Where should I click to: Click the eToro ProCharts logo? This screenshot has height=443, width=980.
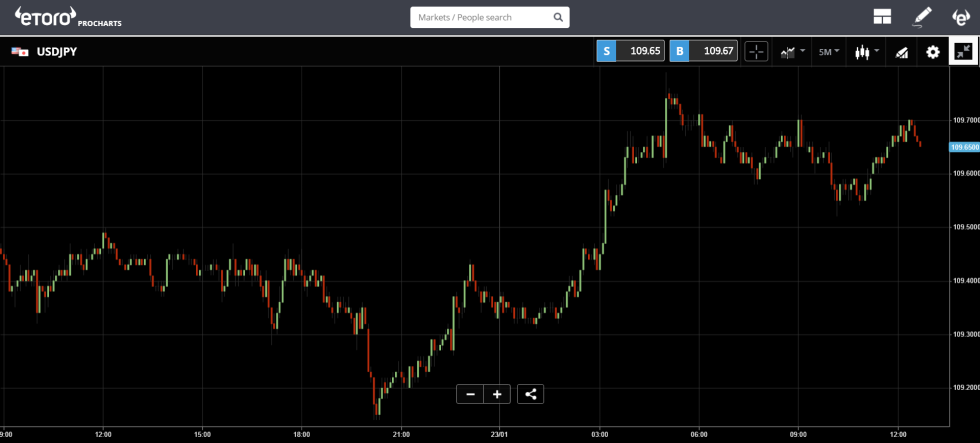68,17
